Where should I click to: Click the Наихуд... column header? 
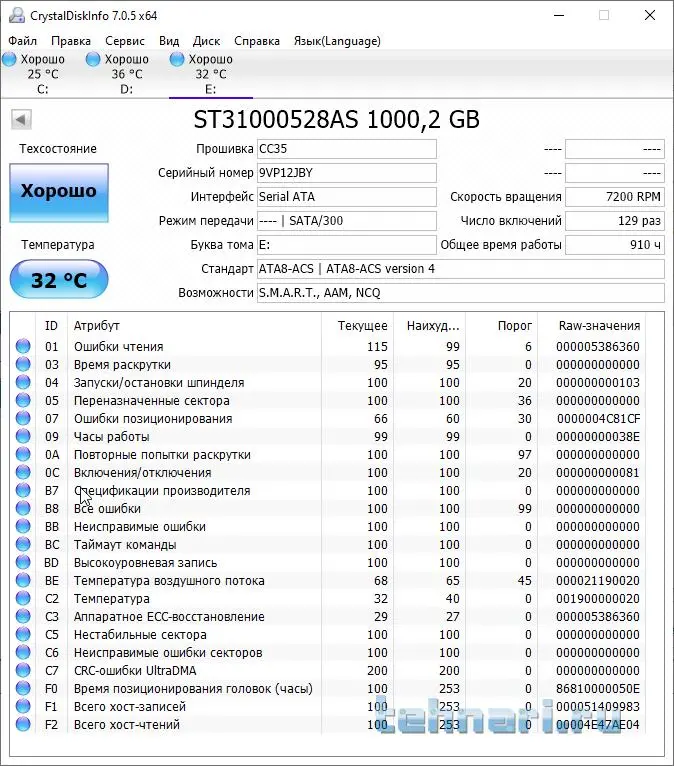coord(429,326)
